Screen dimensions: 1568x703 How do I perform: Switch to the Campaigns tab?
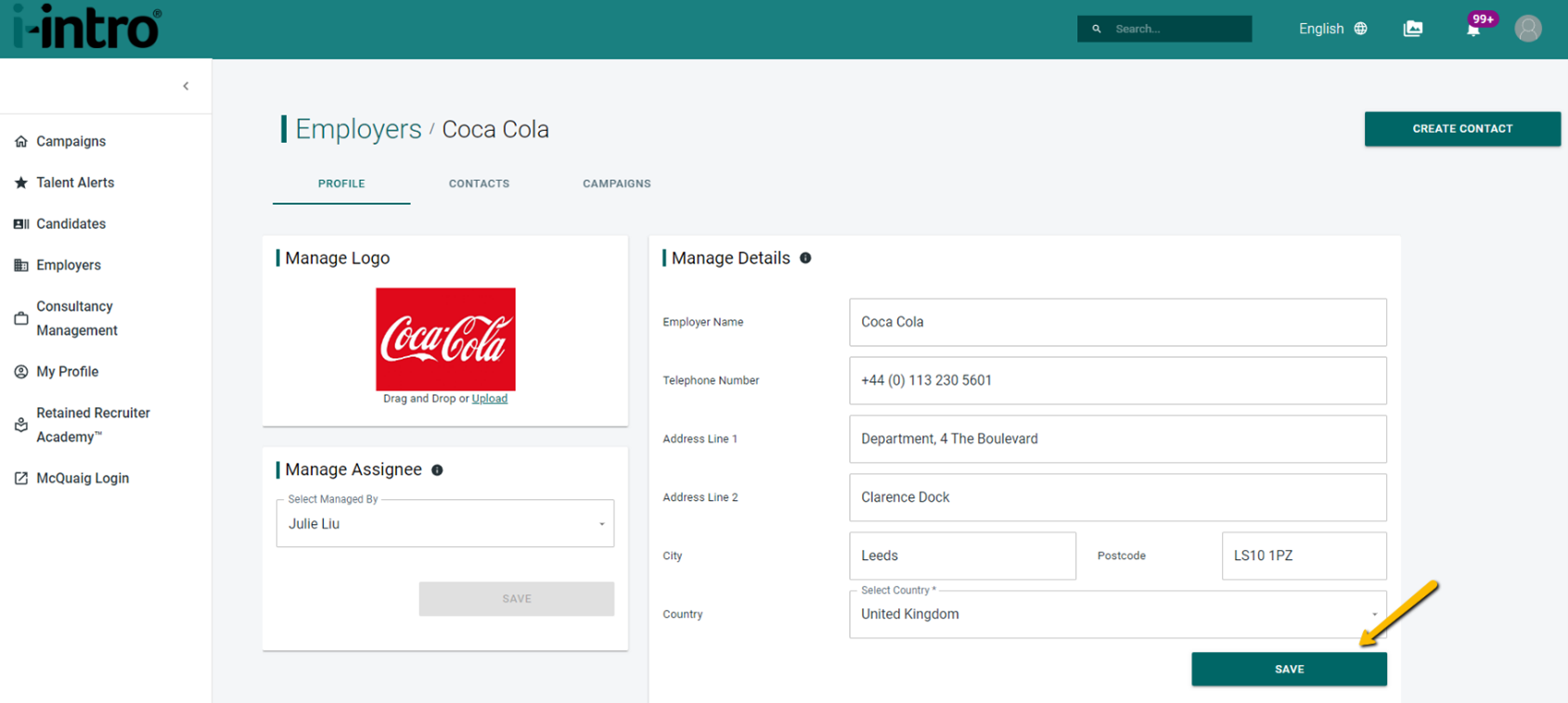[617, 184]
